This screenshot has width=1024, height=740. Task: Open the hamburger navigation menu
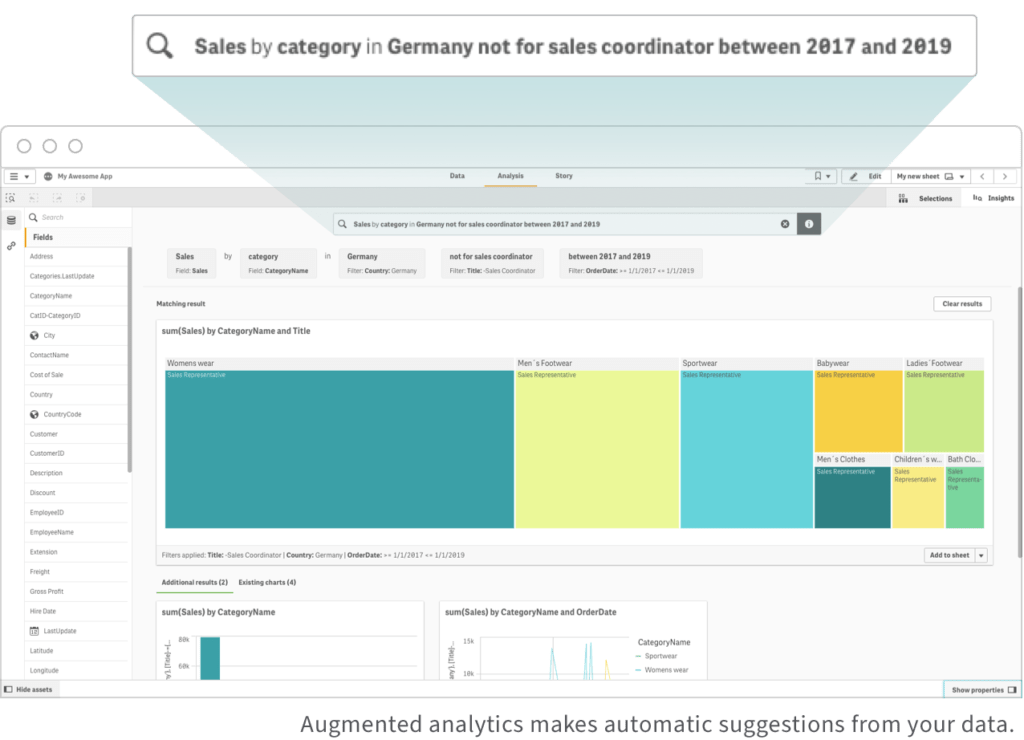tap(19, 176)
